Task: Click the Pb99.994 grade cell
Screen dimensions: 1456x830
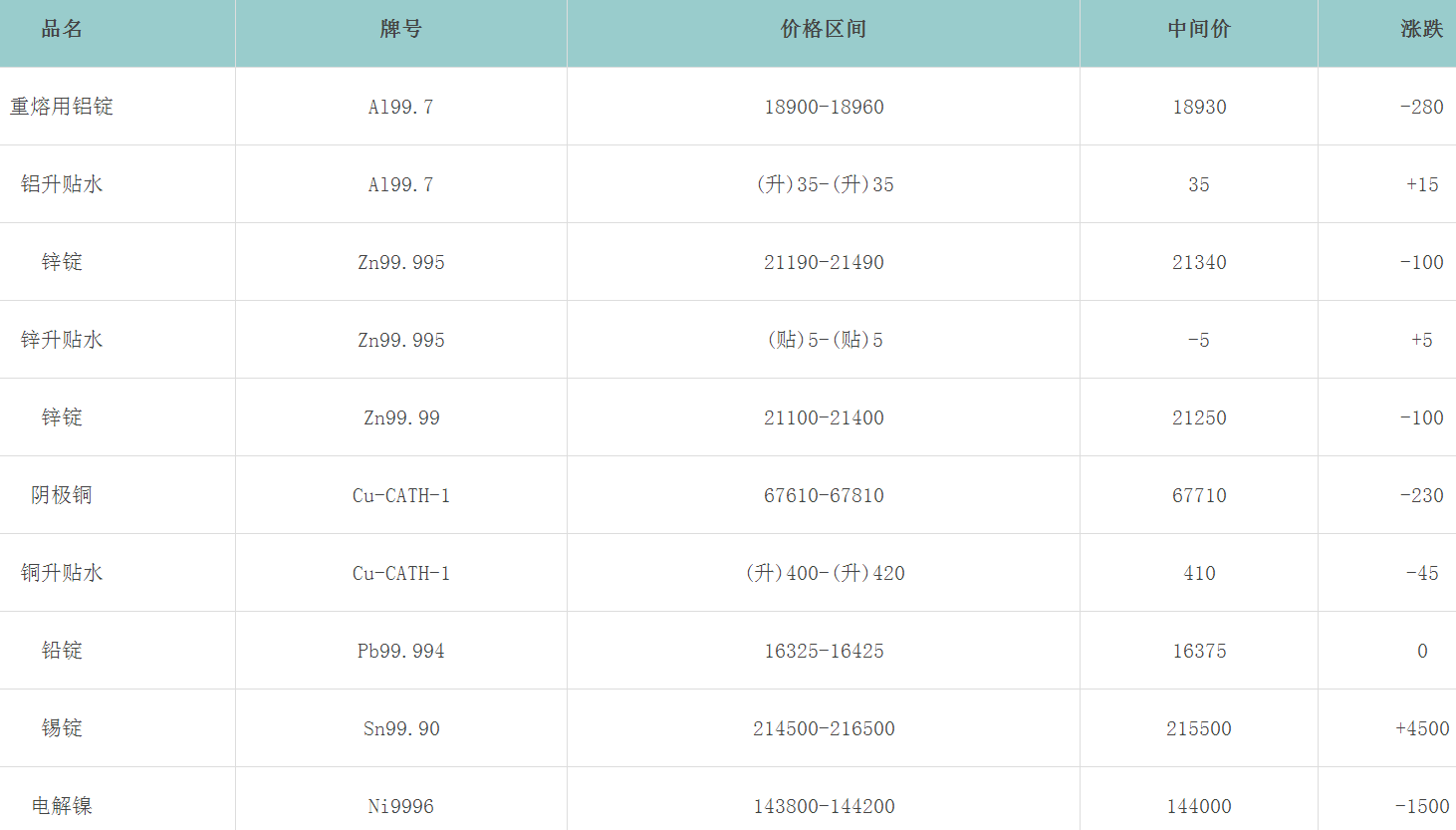Action: 400,651
